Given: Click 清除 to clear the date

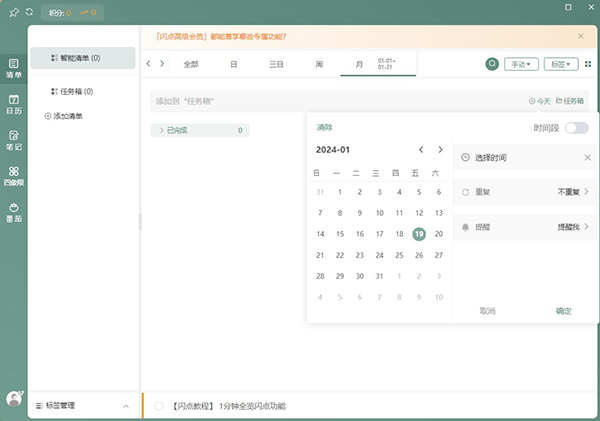Looking at the screenshot, I should (325, 128).
